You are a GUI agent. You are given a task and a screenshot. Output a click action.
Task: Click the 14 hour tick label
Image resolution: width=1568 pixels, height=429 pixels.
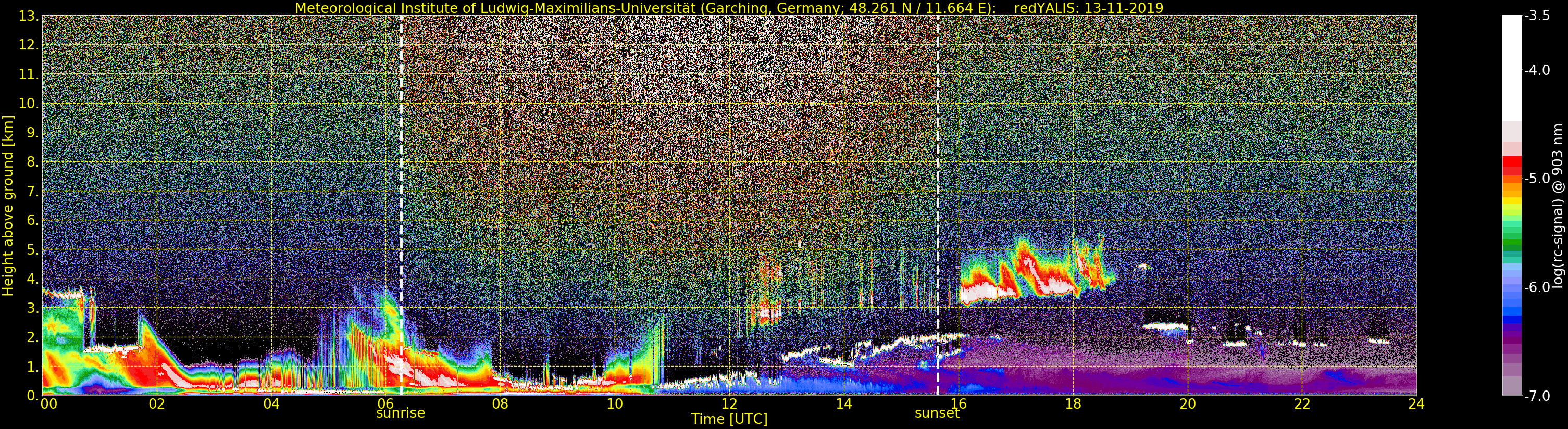tap(844, 403)
